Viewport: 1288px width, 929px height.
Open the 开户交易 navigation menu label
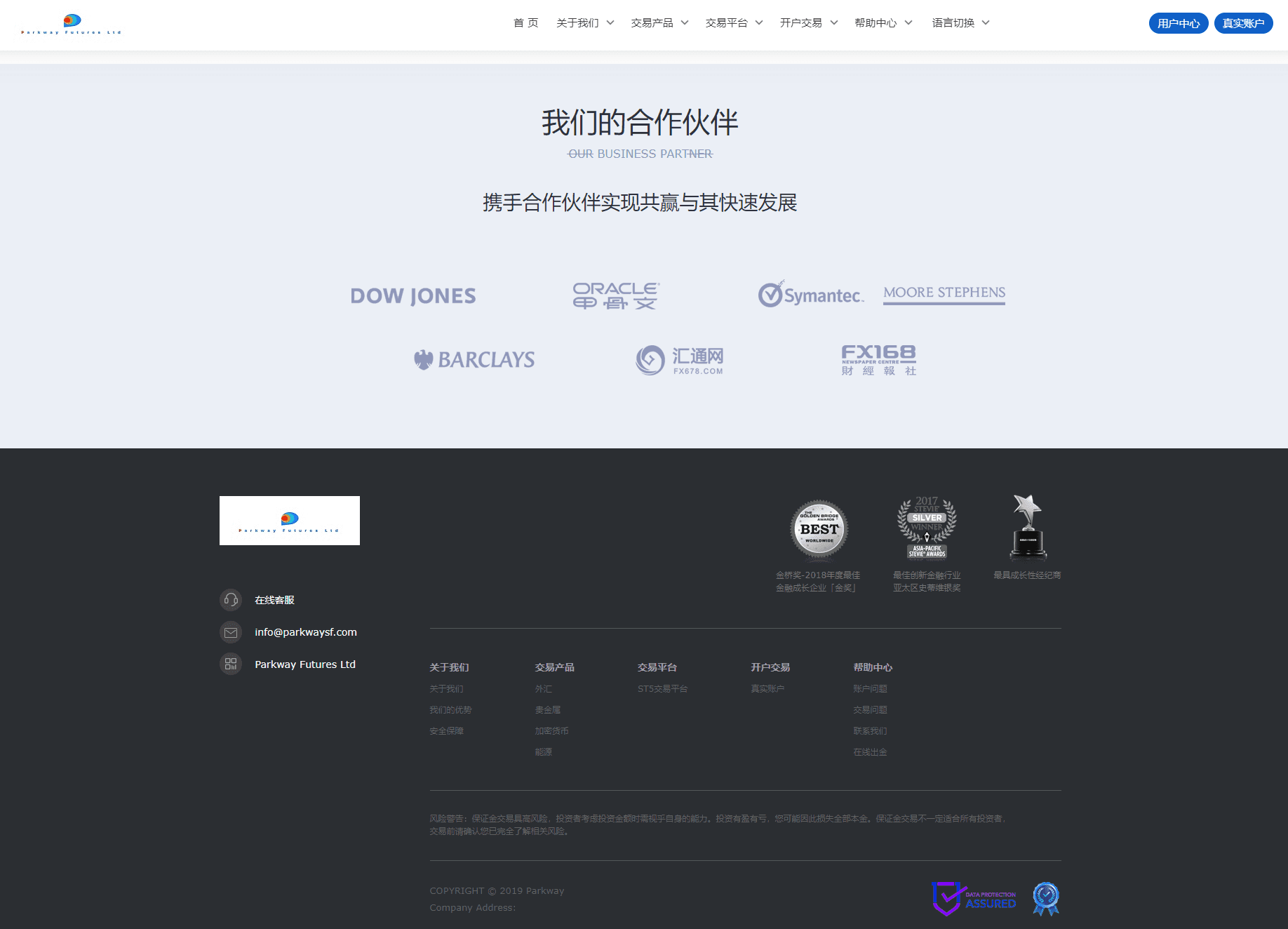801,23
